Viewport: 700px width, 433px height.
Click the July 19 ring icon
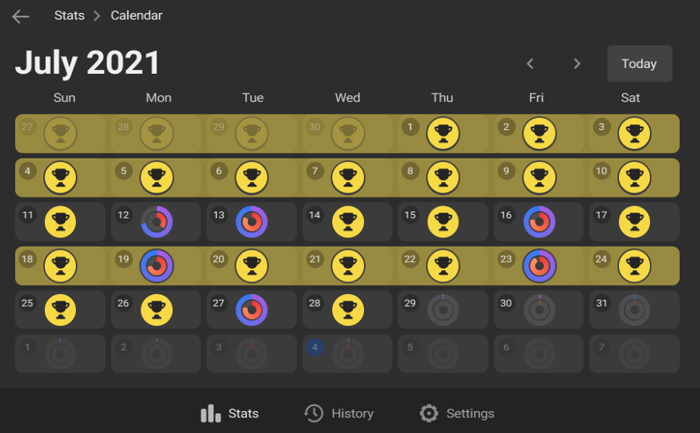157,266
